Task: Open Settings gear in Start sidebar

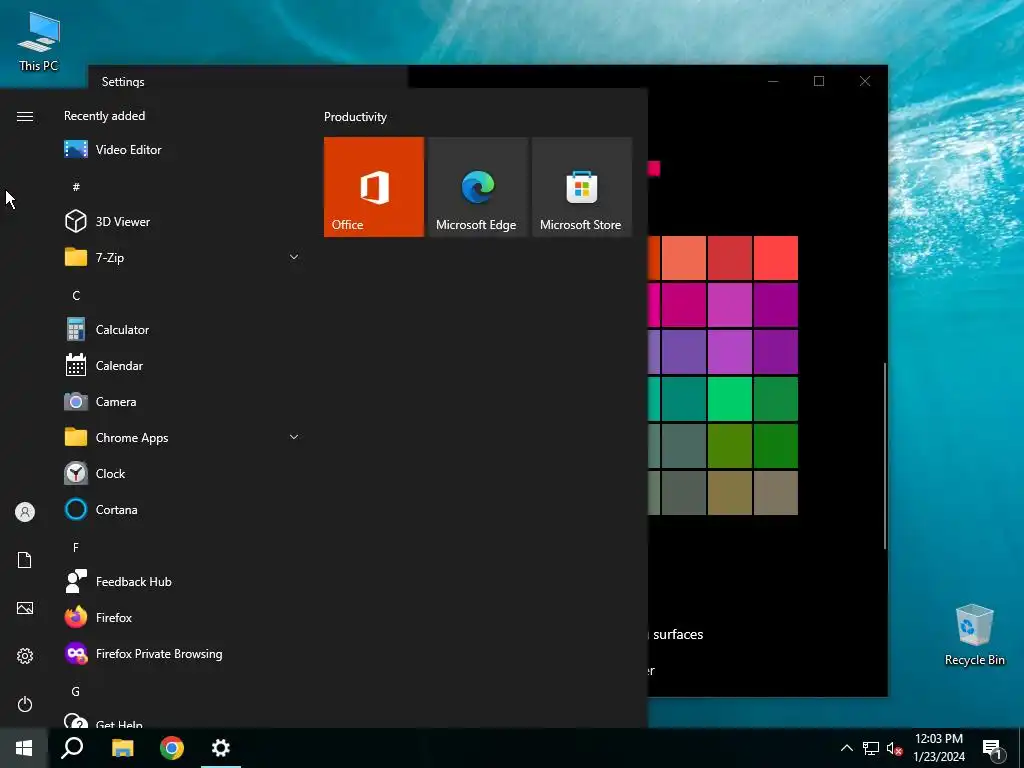Action: tap(25, 656)
